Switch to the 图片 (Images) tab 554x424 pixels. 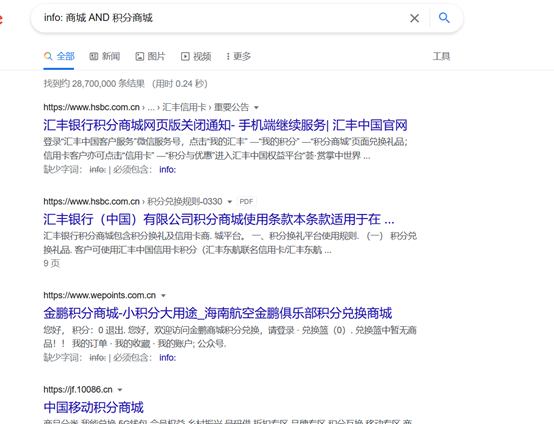coord(150,56)
